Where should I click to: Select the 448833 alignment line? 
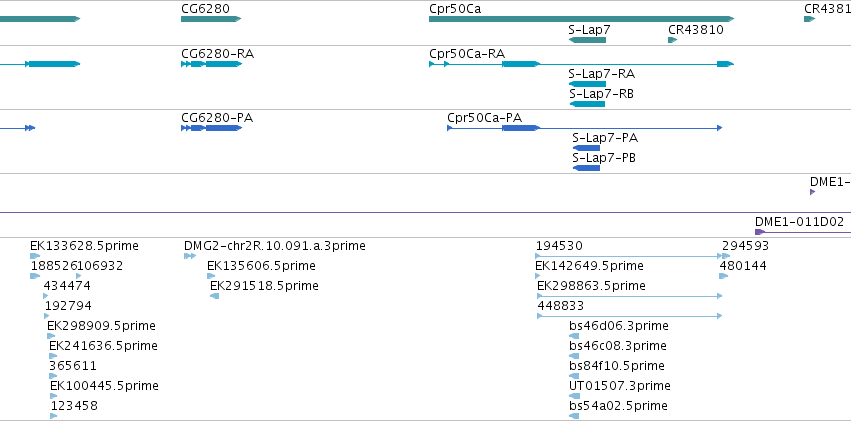point(630,316)
